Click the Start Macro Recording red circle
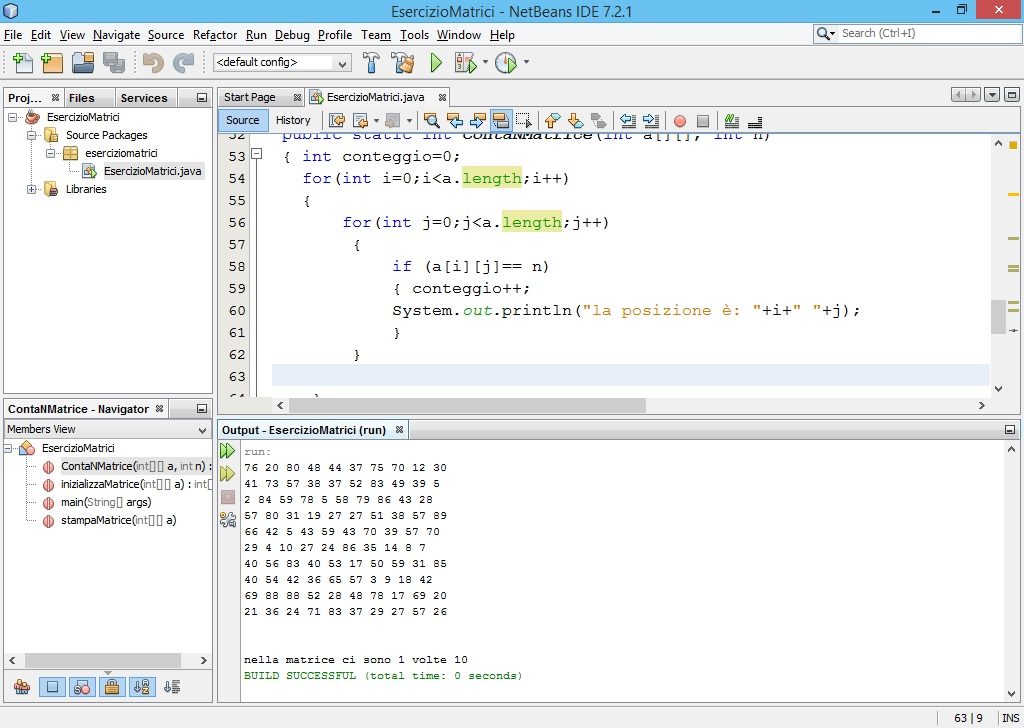This screenshot has width=1024, height=728. 680,121
